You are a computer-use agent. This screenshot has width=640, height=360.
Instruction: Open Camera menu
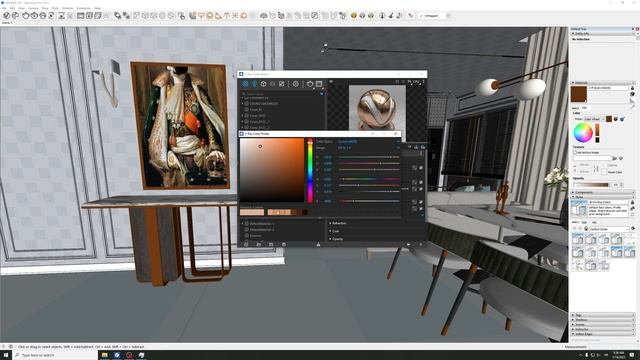pyautogui.click(x=33, y=8)
